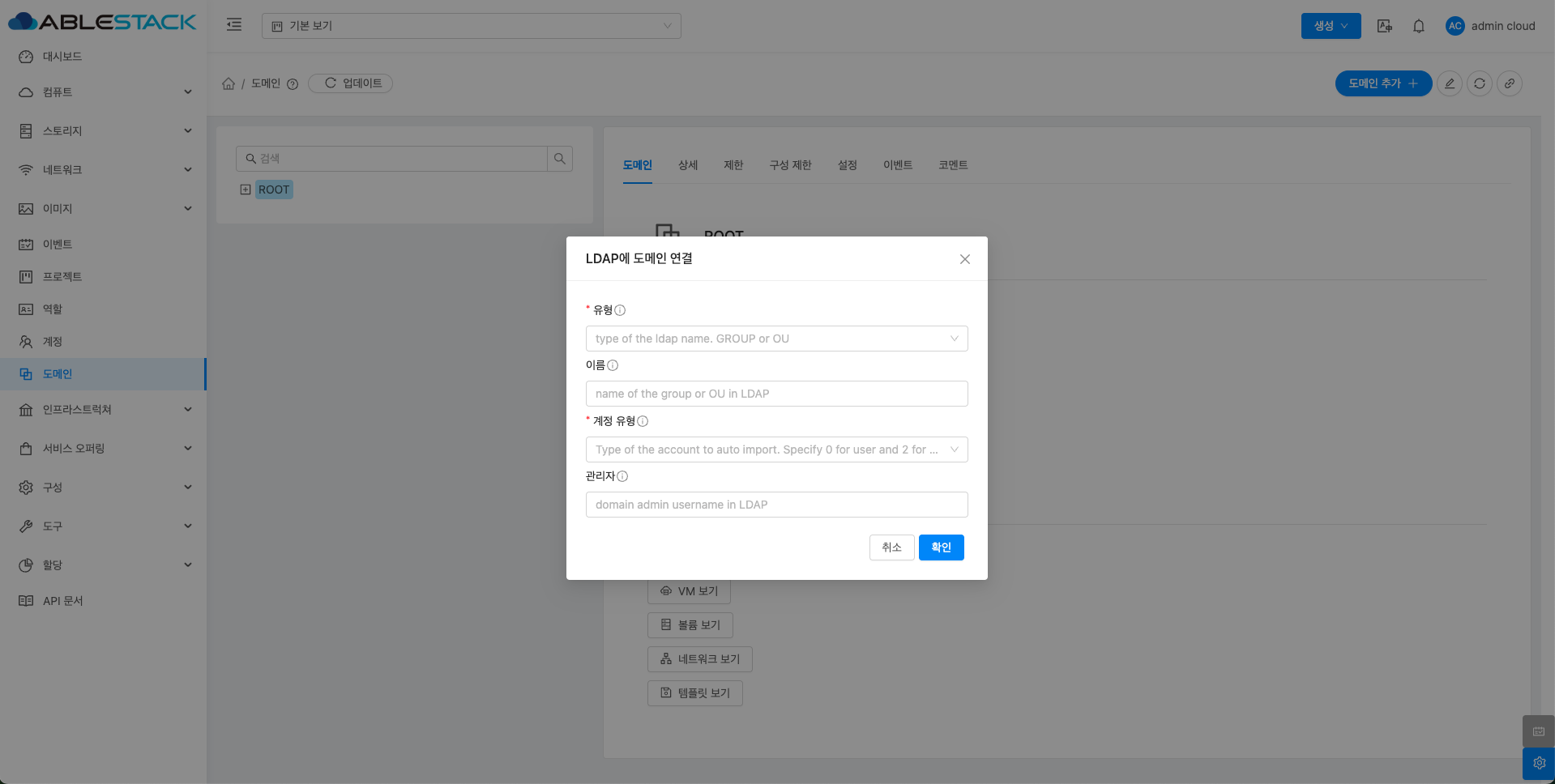Click the 도메인 추가 button

click(1384, 83)
